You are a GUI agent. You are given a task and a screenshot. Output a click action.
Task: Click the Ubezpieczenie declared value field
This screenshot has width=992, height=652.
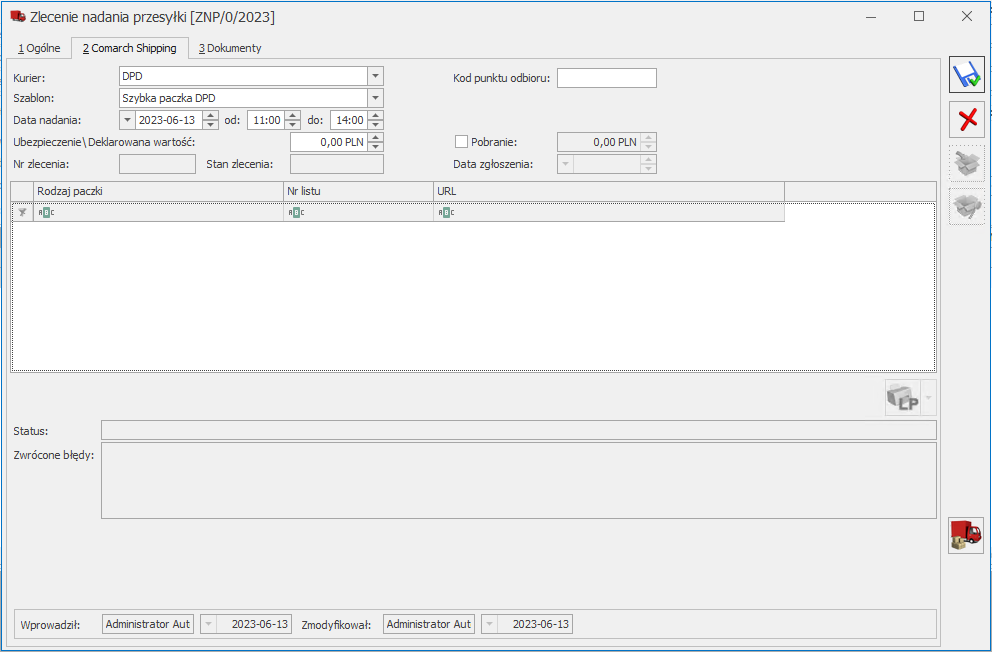[x=329, y=142]
